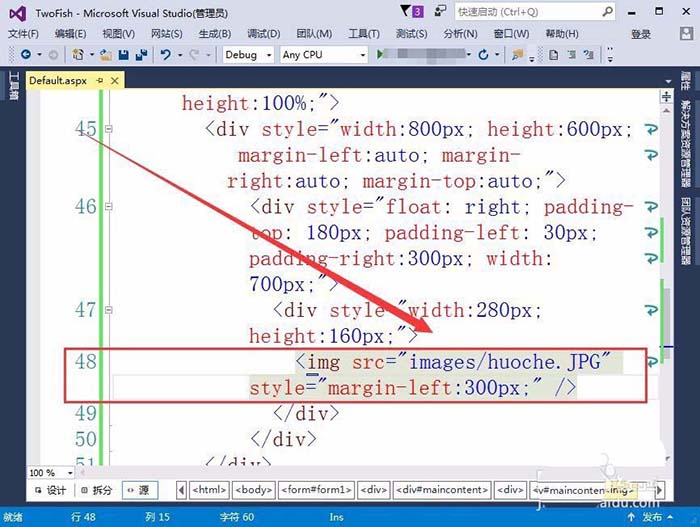Open the 调试(D) menu

click(263, 34)
